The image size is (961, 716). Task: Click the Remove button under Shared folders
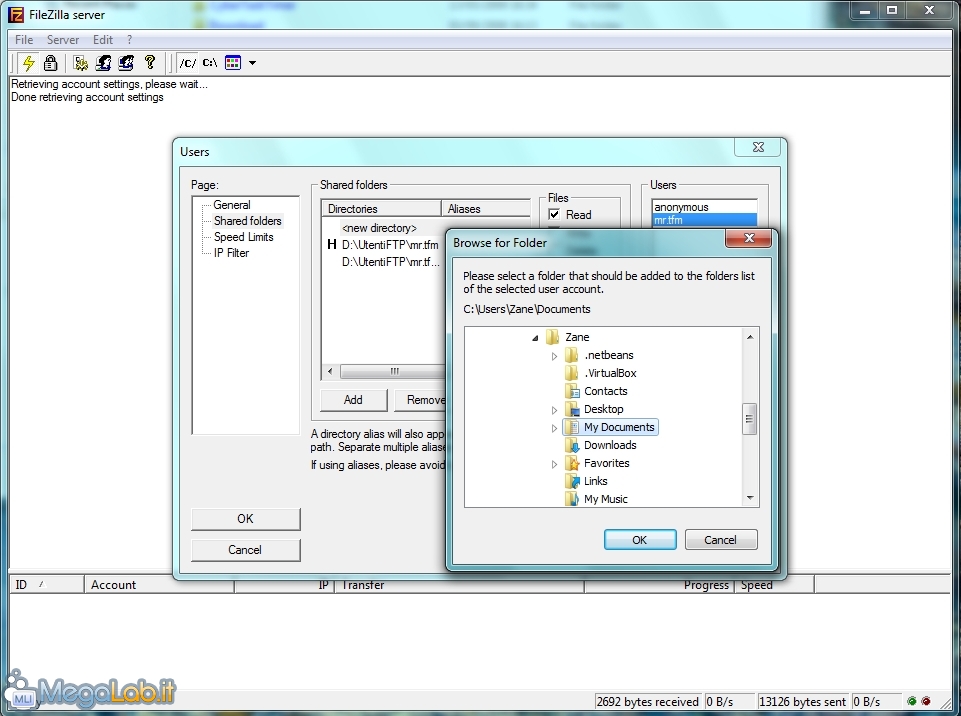pos(421,400)
